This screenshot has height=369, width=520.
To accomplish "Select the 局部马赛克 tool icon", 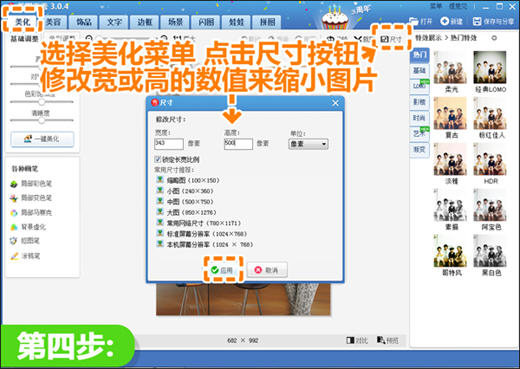I will pyautogui.click(x=14, y=213).
